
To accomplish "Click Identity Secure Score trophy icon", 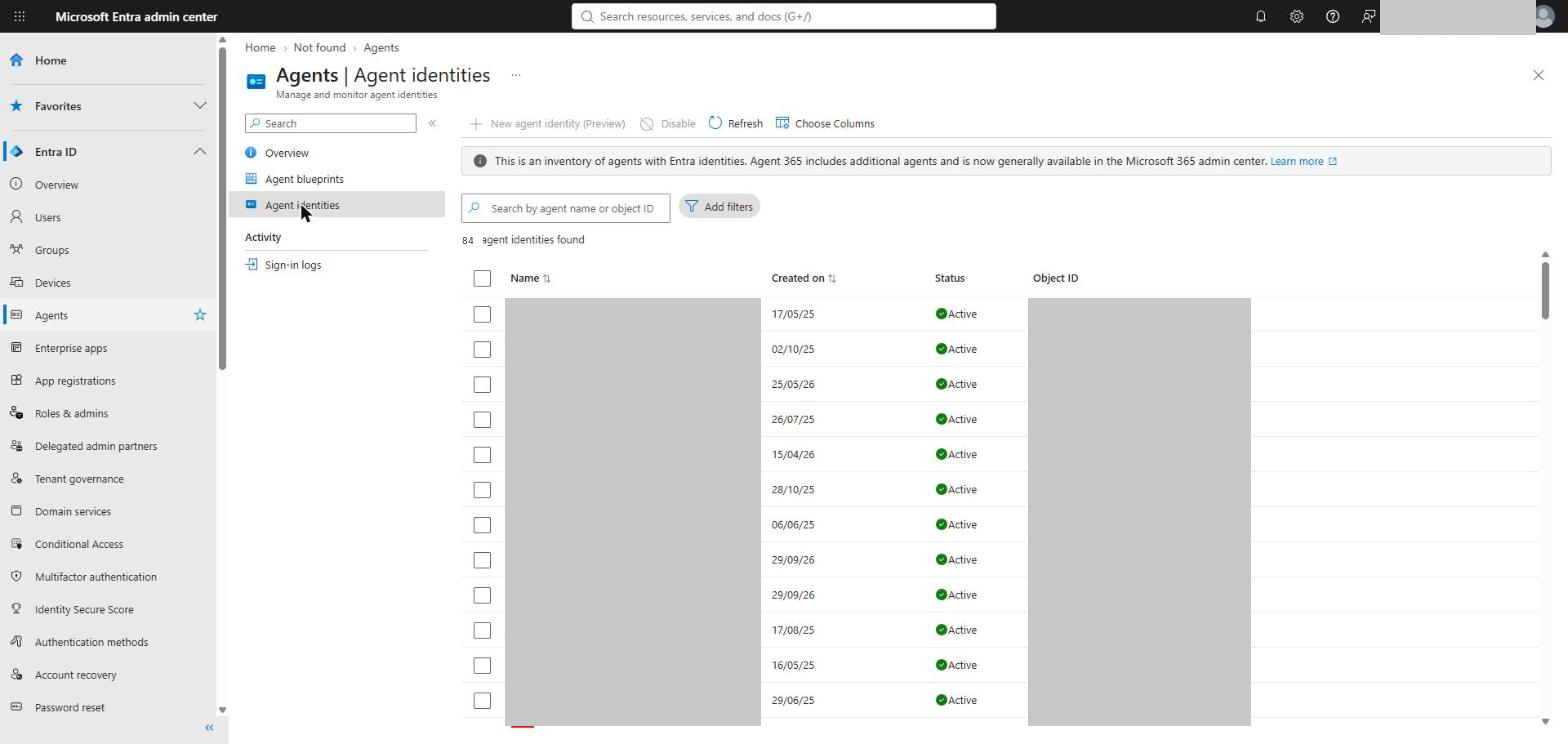I will 16,609.
